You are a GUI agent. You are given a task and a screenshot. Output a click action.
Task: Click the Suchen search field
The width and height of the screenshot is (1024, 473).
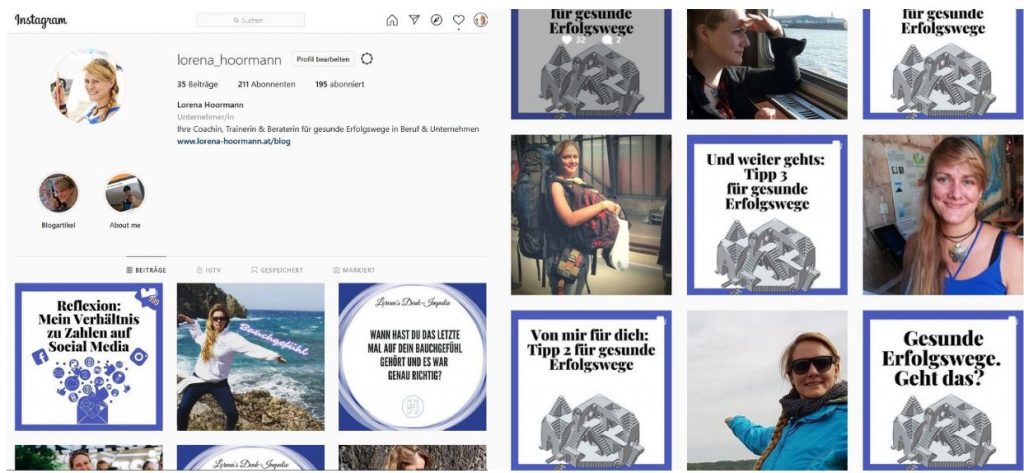[251, 20]
